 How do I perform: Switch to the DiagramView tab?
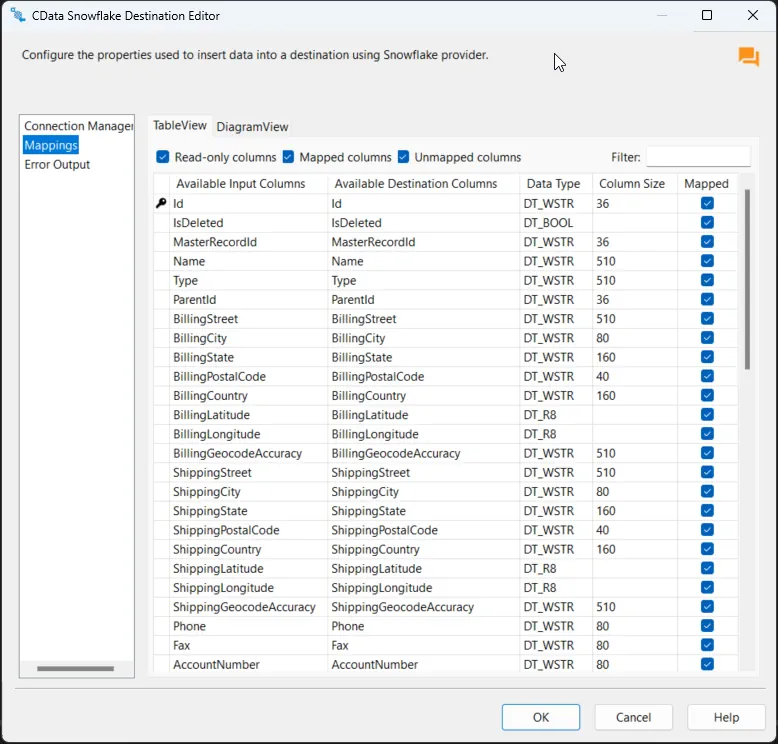click(252, 127)
